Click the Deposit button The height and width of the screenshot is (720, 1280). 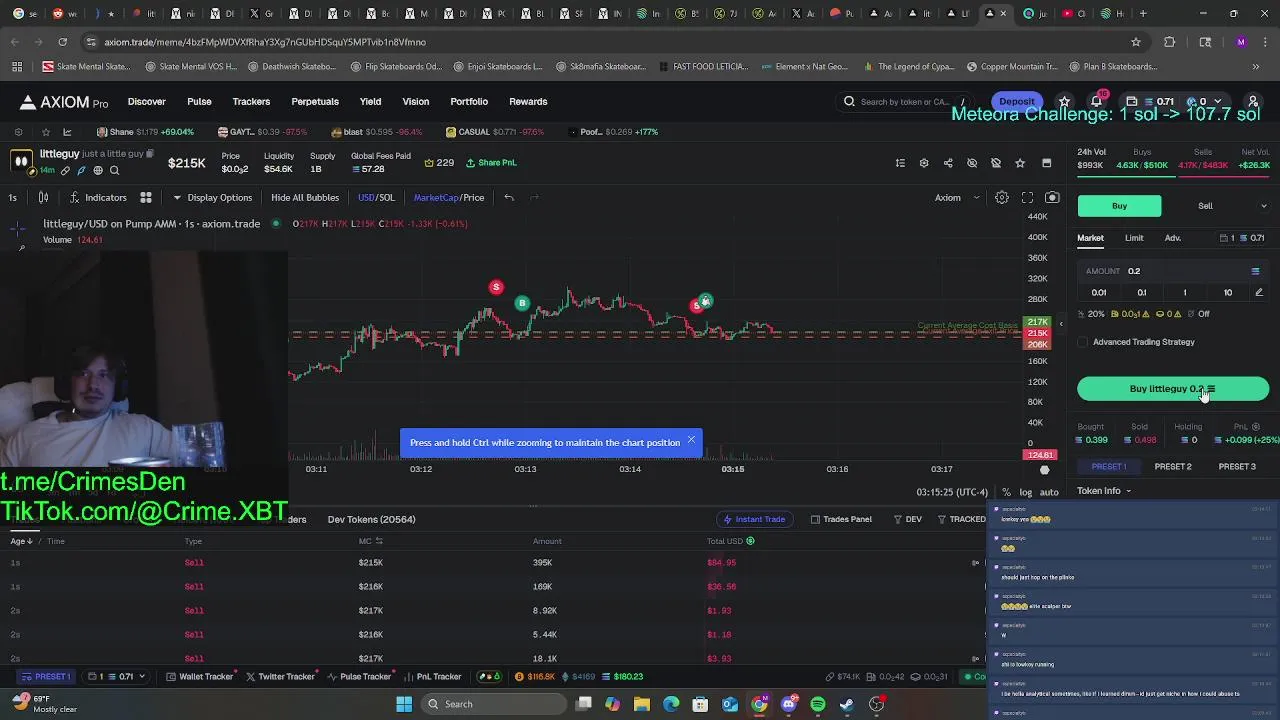click(x=1017, y=101)
